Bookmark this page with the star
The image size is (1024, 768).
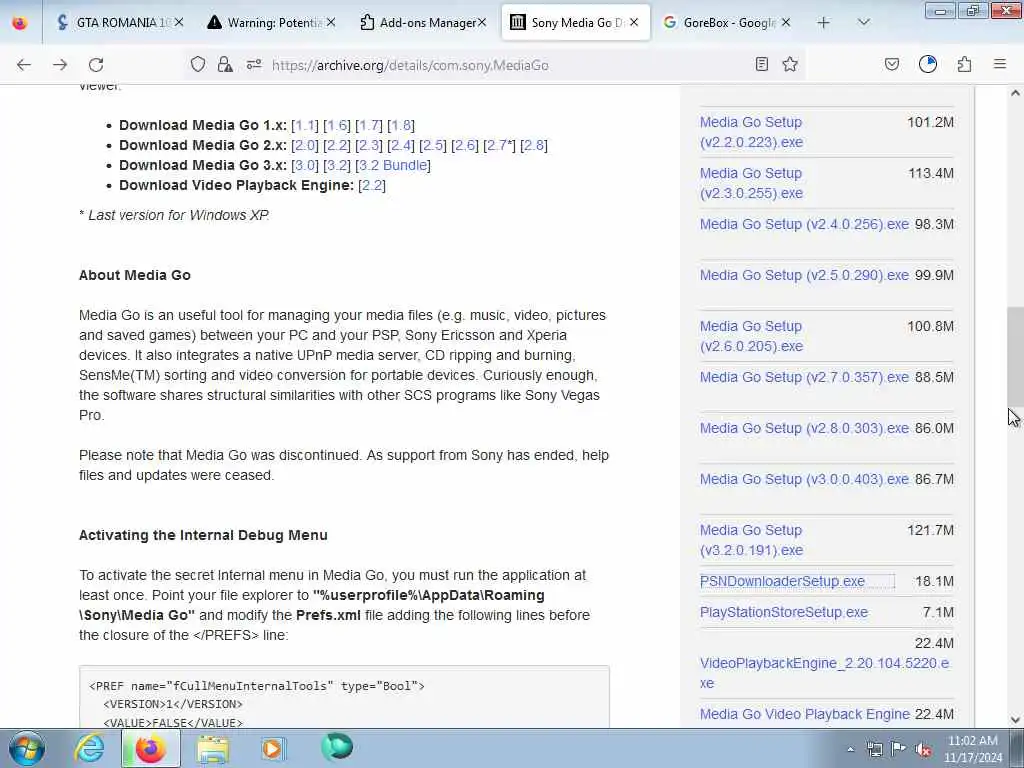[790, 64]
